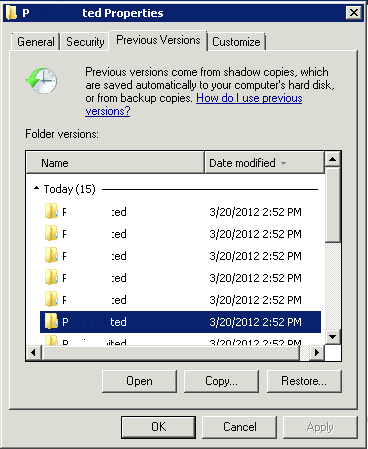Open the Security tab
Viewport: 368px width, 449px height.
85,42
